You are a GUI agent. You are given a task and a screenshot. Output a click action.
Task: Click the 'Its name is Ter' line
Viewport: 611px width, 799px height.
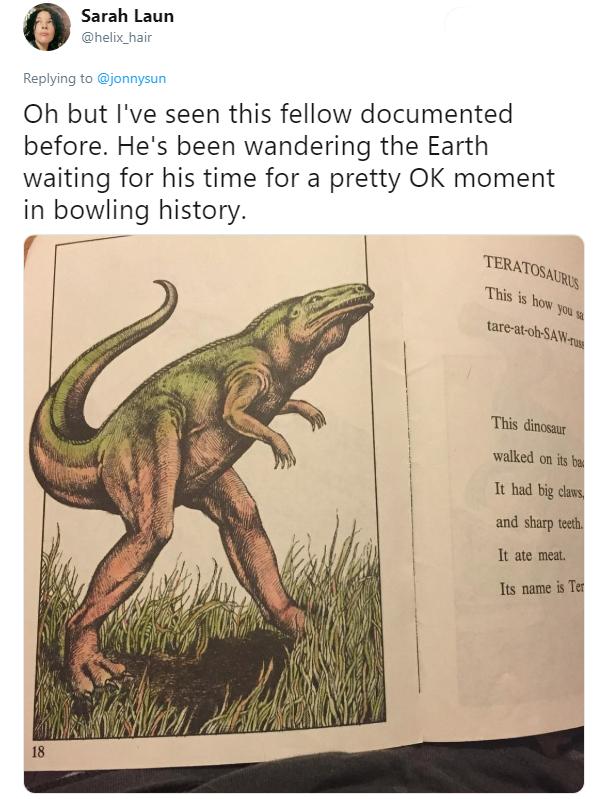541,588
